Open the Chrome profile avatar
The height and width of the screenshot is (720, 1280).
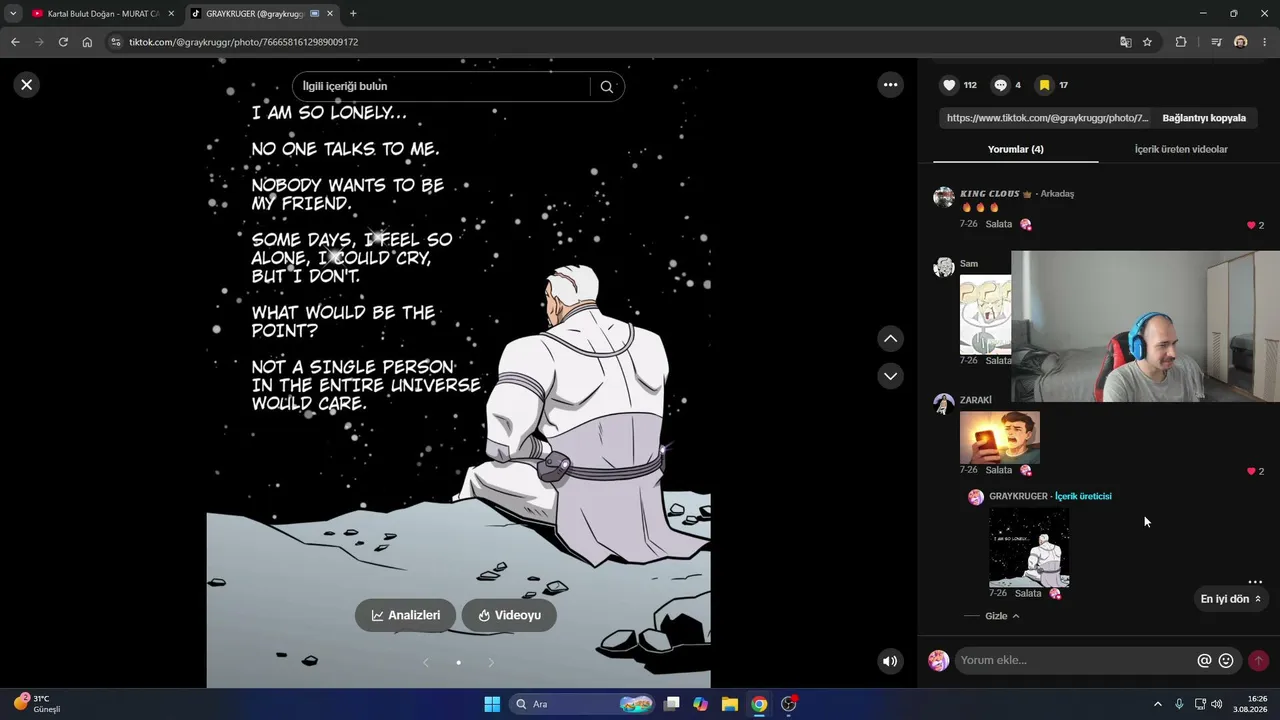[1241, 42]
